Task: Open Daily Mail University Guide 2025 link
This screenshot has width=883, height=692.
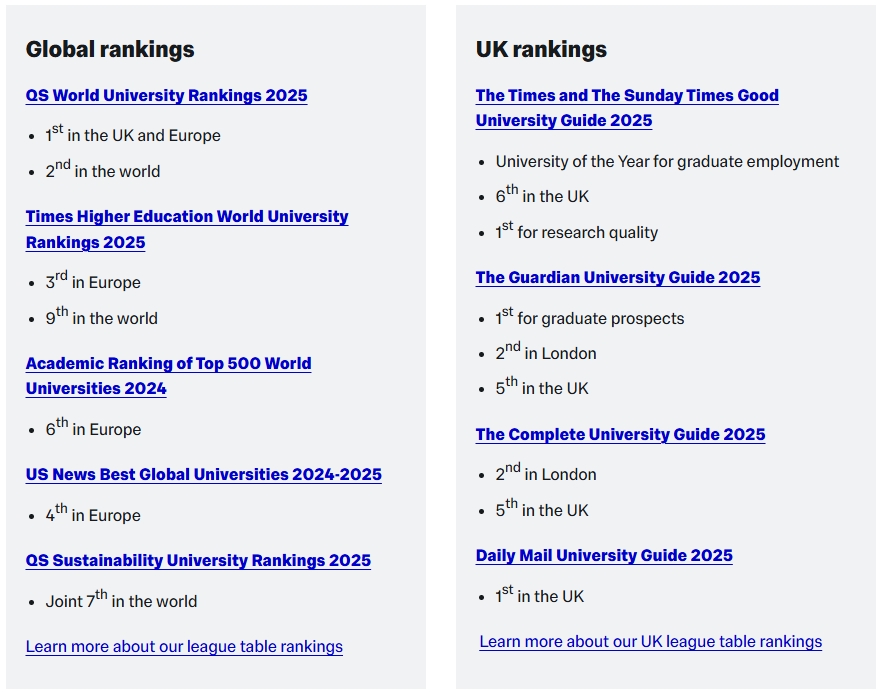Action: tap(604, 555)
